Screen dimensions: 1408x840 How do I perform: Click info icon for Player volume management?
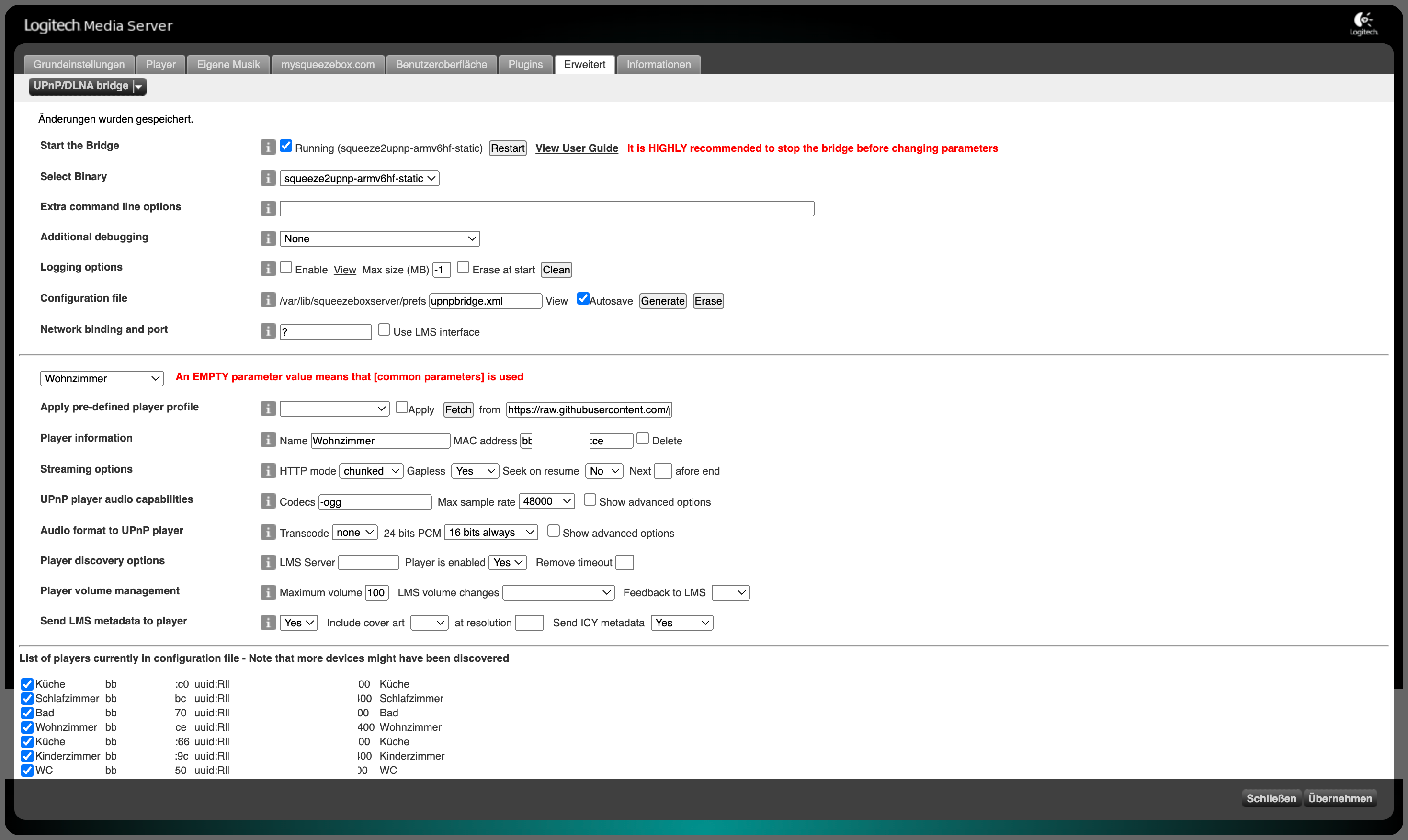point(268,592)
